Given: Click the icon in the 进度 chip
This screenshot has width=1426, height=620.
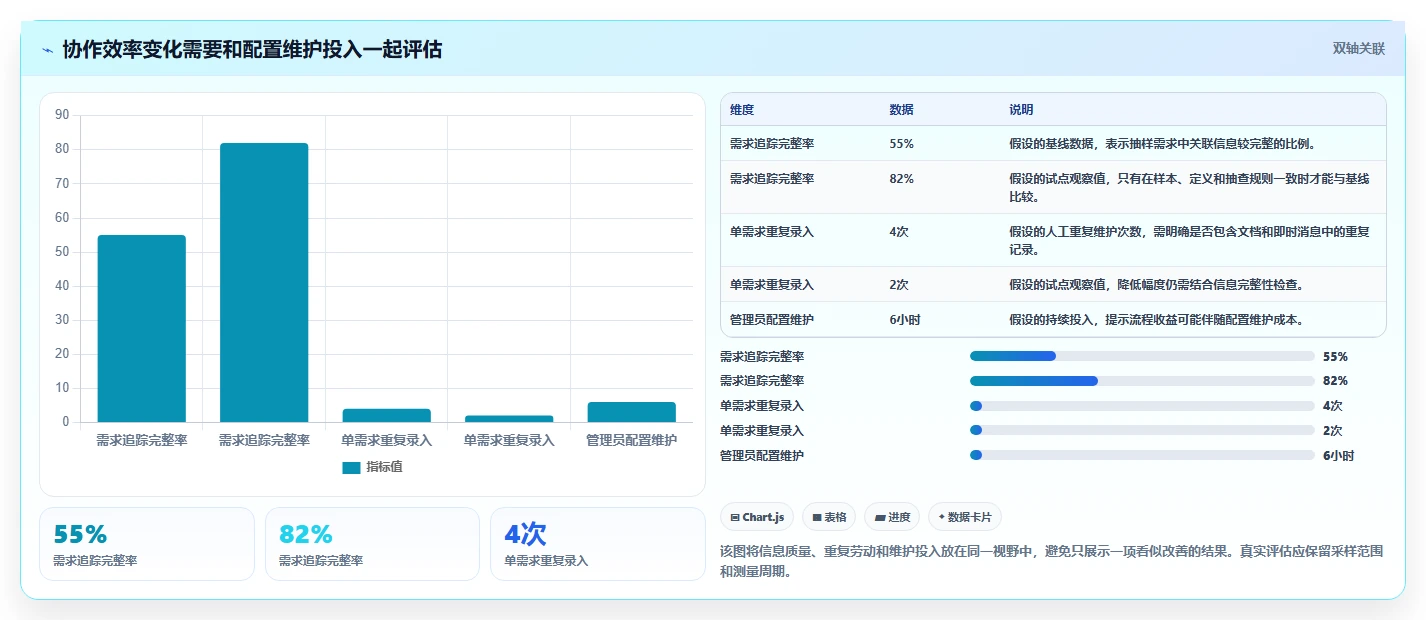Looking at the screenshot, I should (879, 517).
